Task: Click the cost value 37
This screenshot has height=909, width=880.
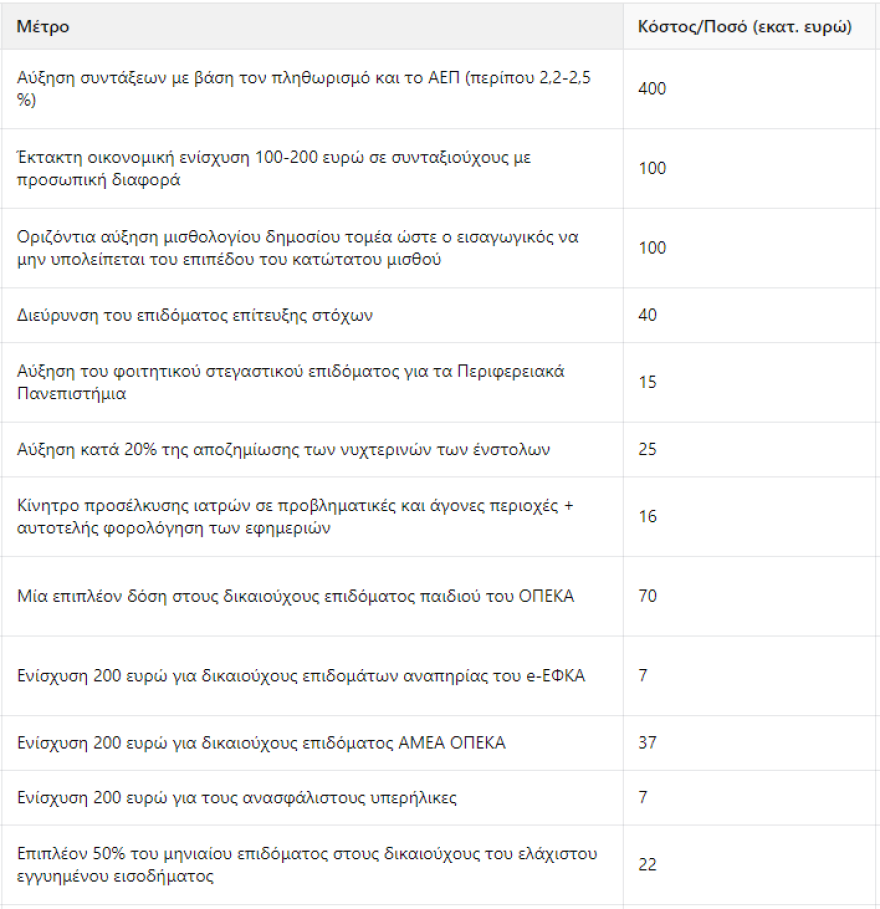Action: click(x=647, y=743)
